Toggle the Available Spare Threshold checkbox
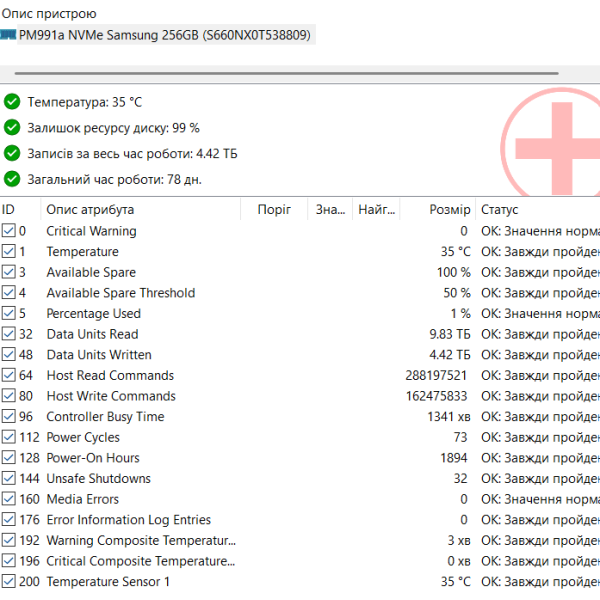The image size is (600, 600). pyautogui.click(x=8, y=293)
